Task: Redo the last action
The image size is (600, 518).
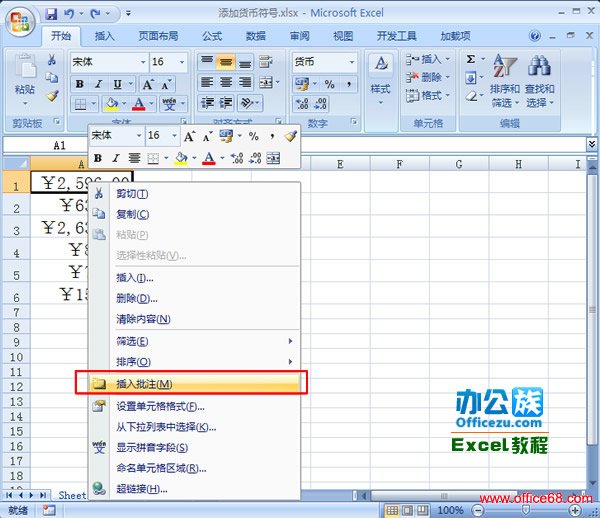Action: pos(95,14)
